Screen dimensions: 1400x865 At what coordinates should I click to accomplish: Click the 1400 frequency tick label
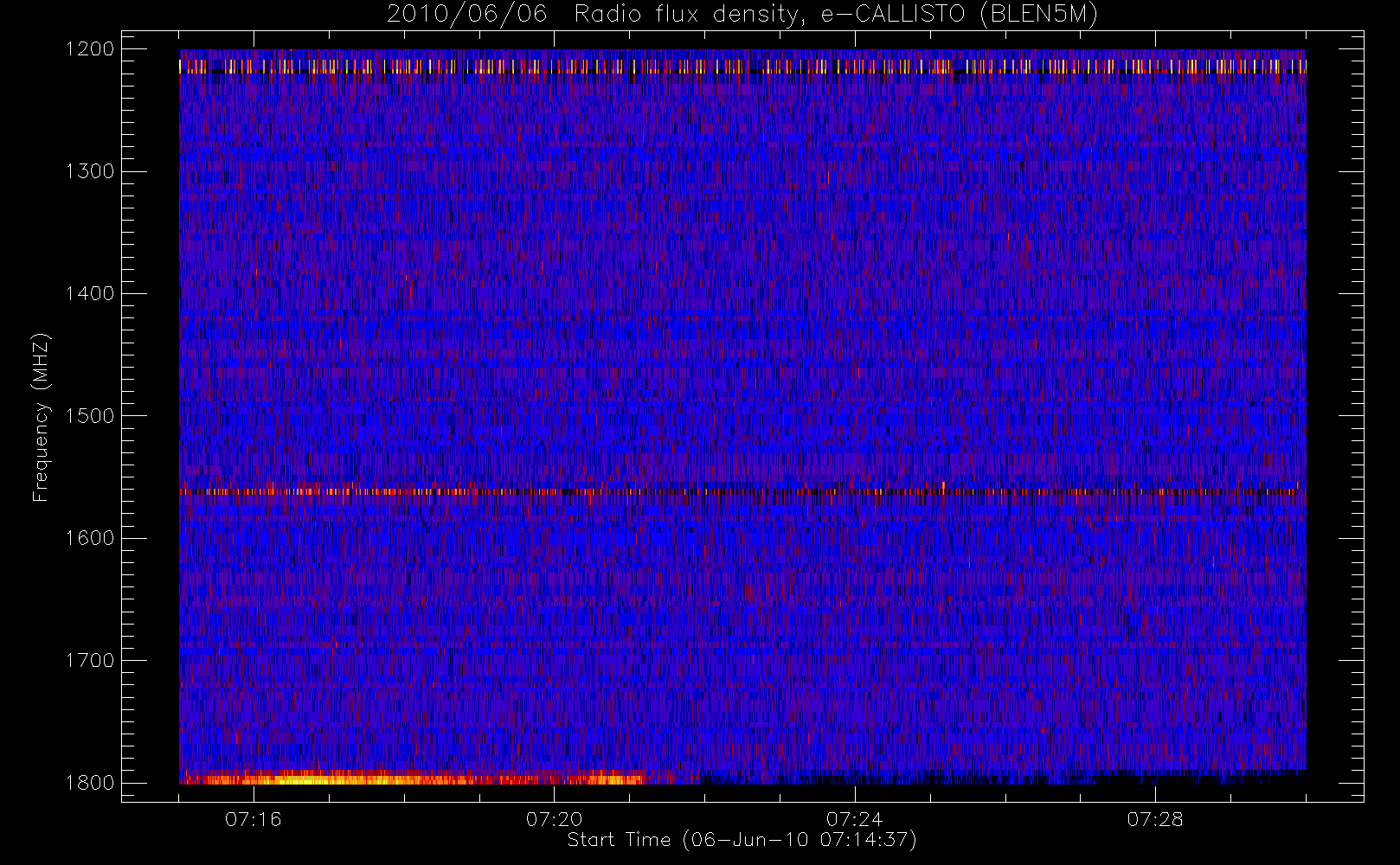(x=90, y=293)
